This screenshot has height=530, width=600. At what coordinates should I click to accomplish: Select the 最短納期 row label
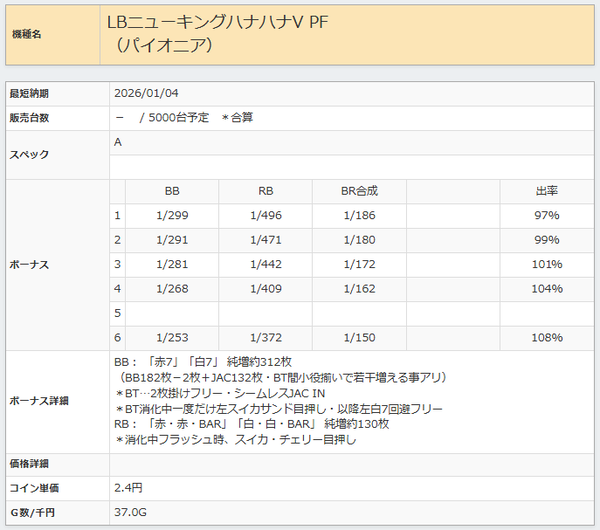coord(29,93)
